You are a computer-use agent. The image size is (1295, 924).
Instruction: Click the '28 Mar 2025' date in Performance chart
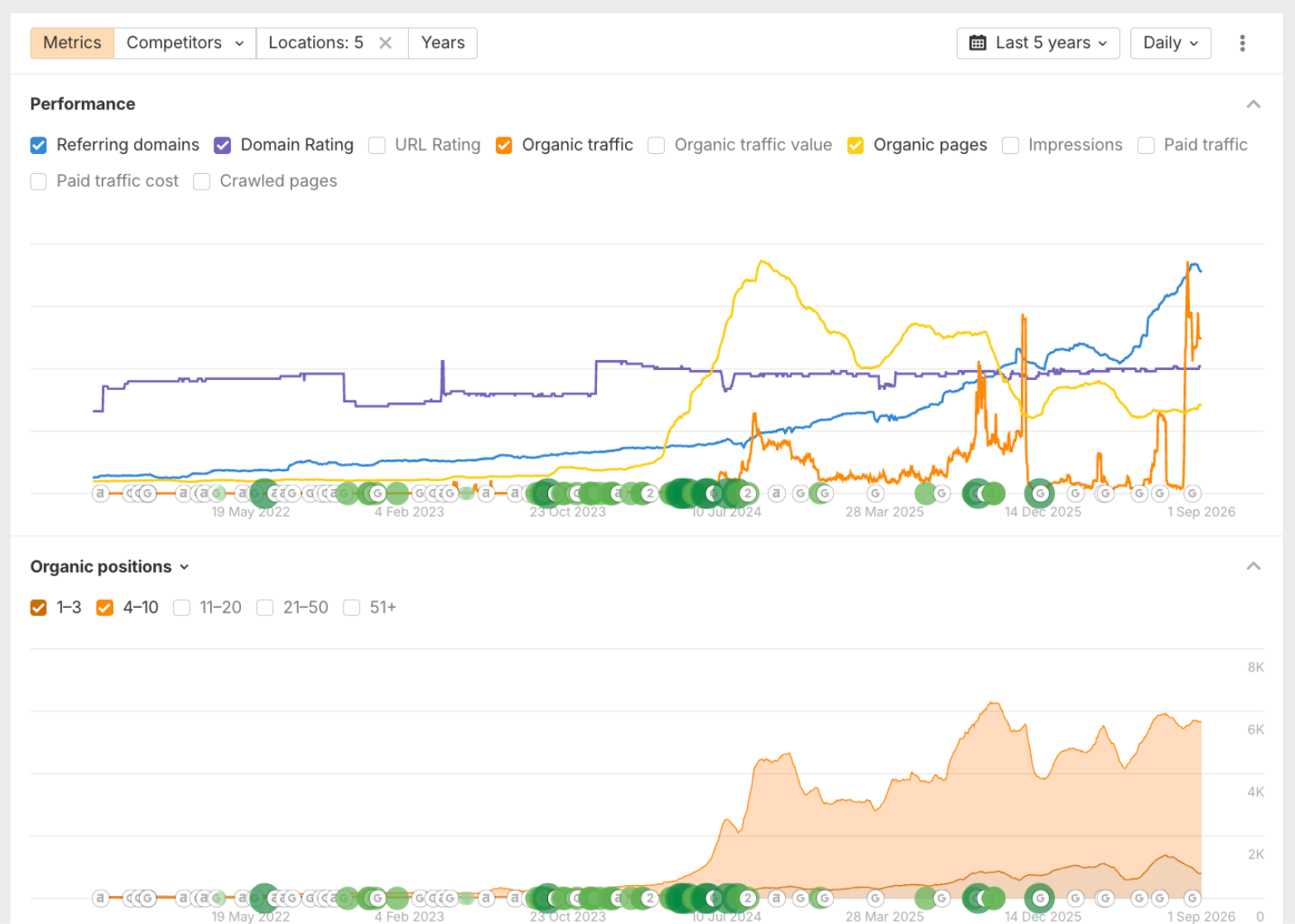click(884, 512)
